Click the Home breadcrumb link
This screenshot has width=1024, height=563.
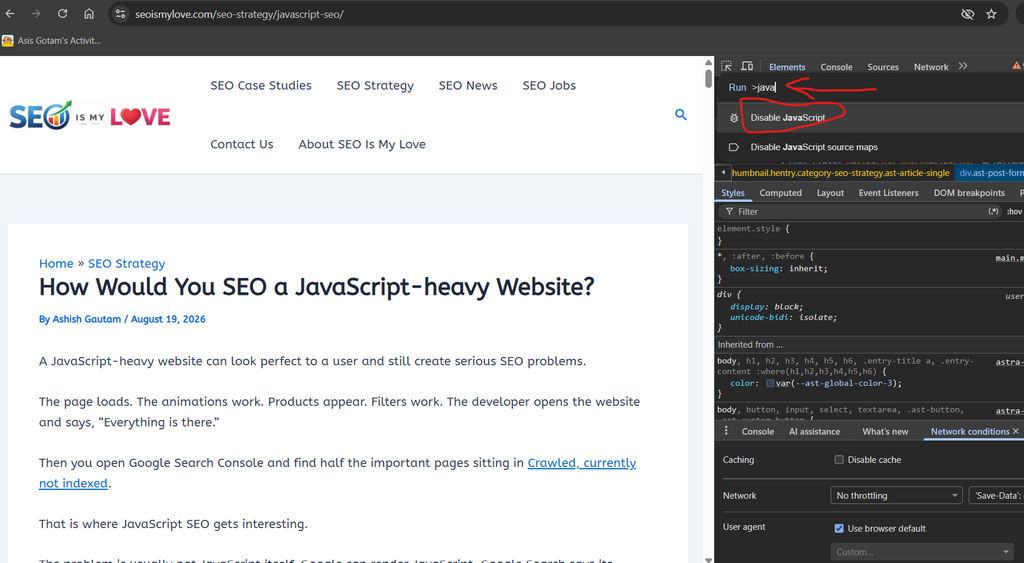click(56, 263)
